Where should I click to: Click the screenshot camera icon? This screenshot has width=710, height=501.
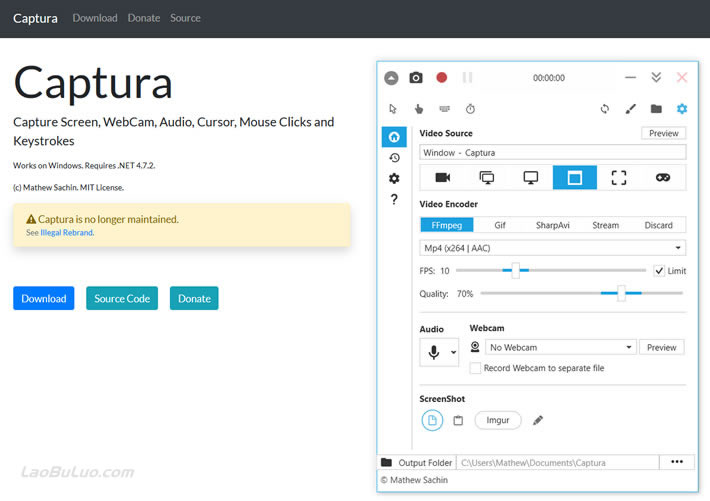click(x=416, y=77)
